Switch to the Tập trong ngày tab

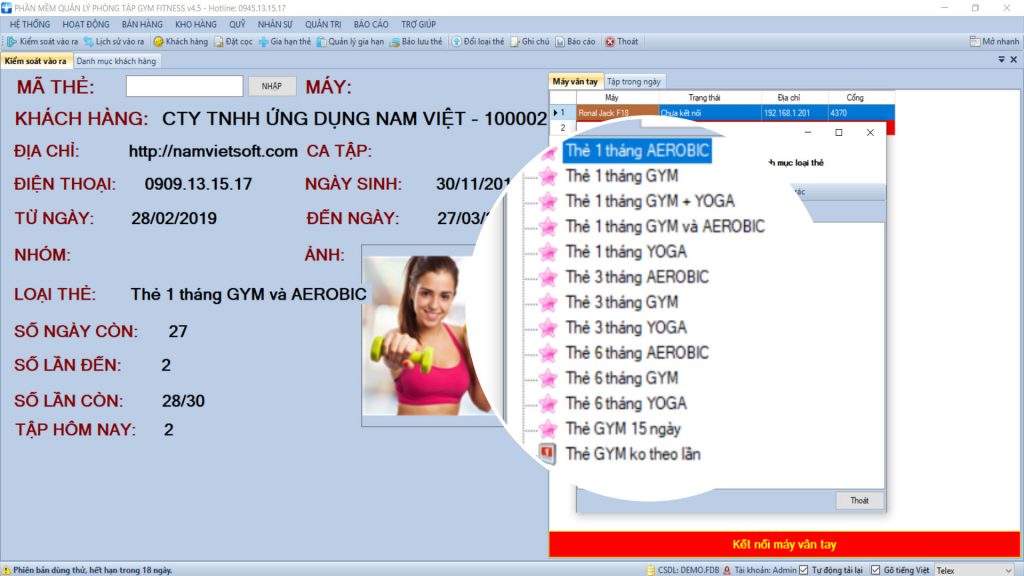click(x=634, y=81)
